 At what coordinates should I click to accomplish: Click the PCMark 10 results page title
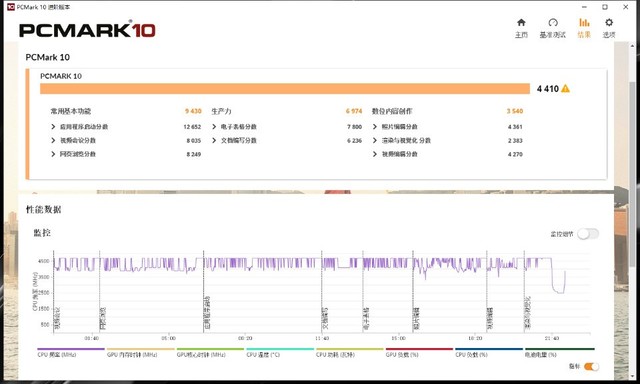(48, 57)
